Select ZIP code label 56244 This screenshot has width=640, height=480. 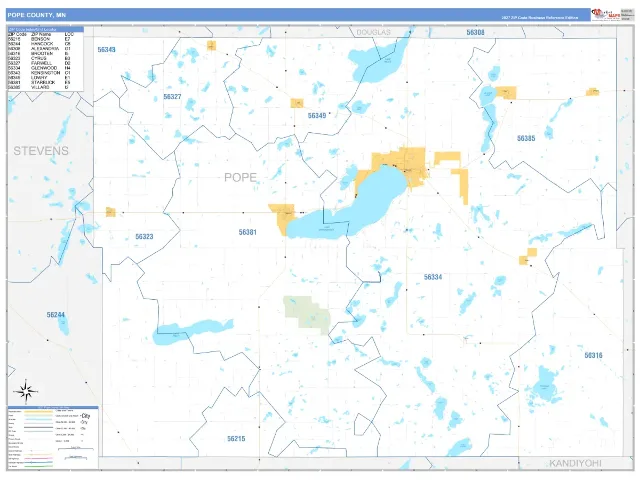tap(56, 315)
